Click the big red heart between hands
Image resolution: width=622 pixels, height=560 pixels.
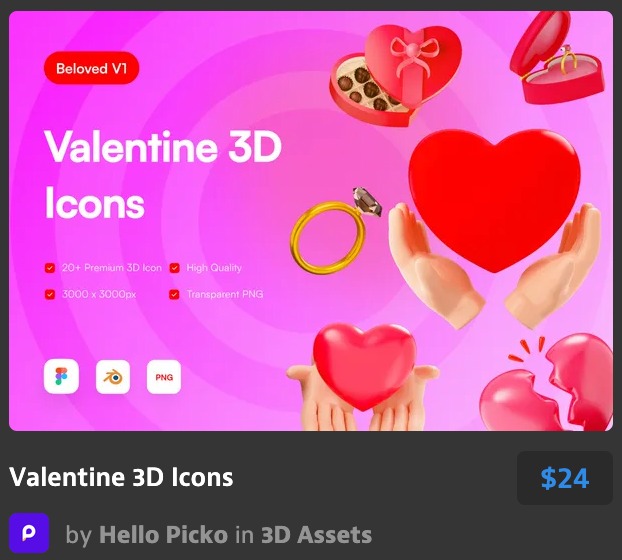pos(494,200)
